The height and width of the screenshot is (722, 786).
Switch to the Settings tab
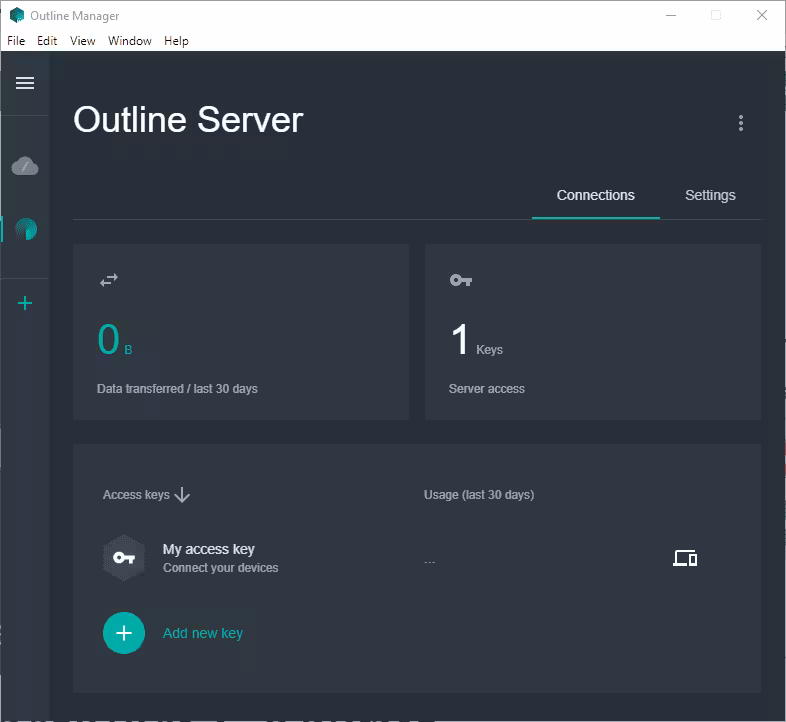710,195
